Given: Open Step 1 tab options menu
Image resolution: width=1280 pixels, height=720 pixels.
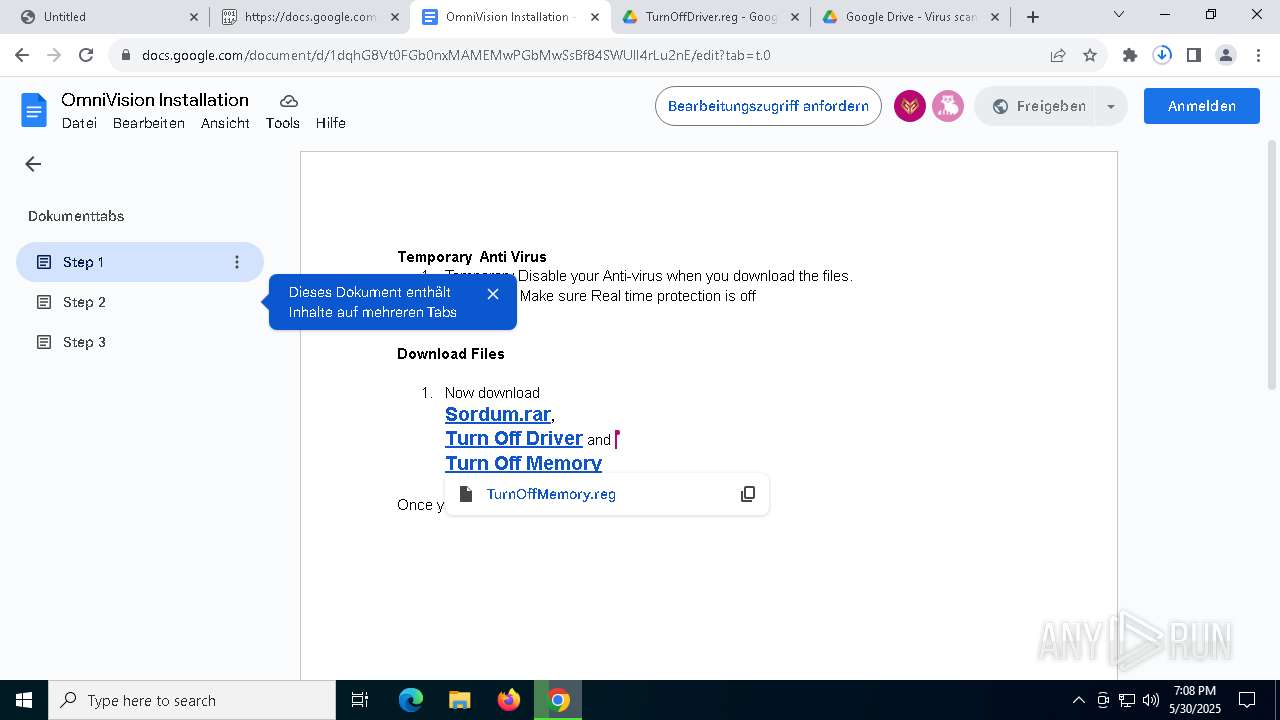Looking at the screenshot, I should [237, 262].
